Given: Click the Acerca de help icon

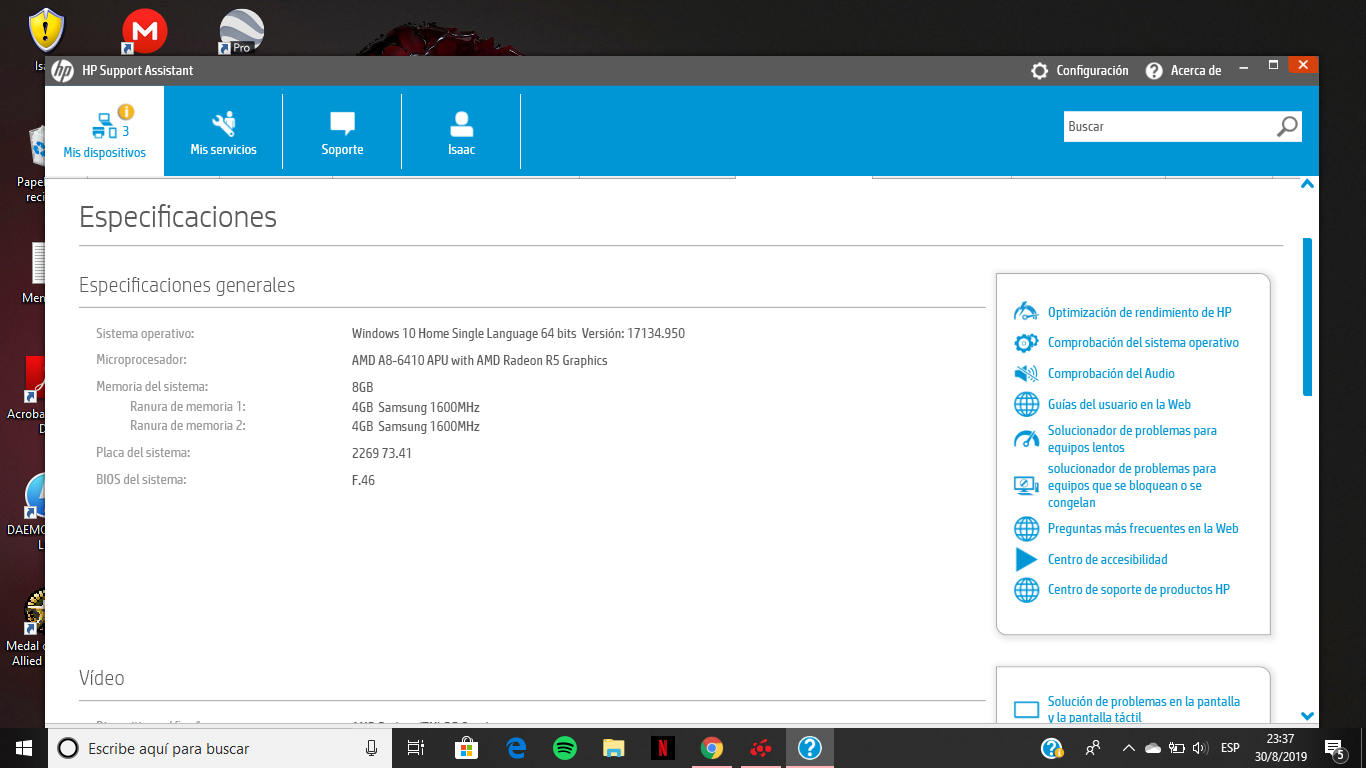Looking at the screenshot, I should tap(1154, 71).
